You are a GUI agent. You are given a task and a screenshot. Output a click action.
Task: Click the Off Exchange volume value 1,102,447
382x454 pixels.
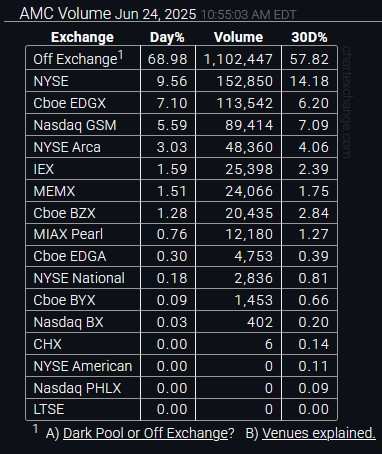[x=238, y=59]
